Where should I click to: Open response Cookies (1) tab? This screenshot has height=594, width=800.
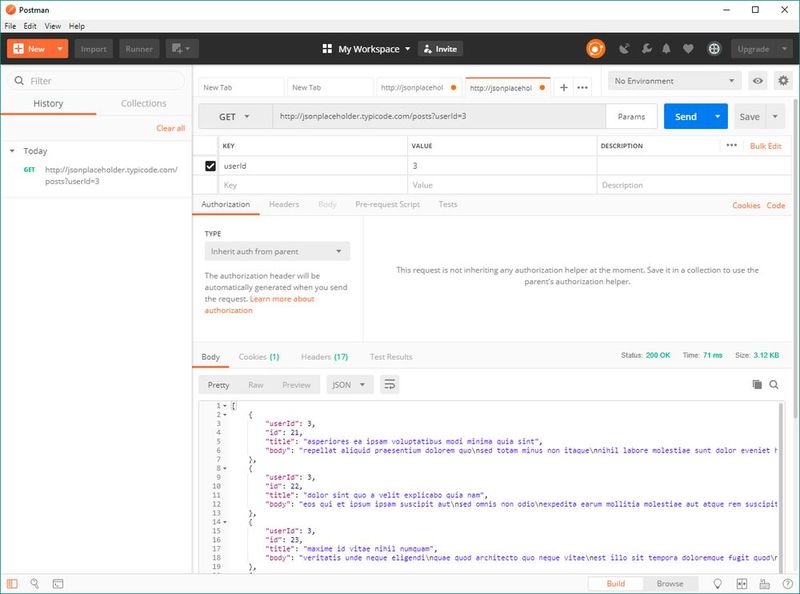tap(259, 357)
